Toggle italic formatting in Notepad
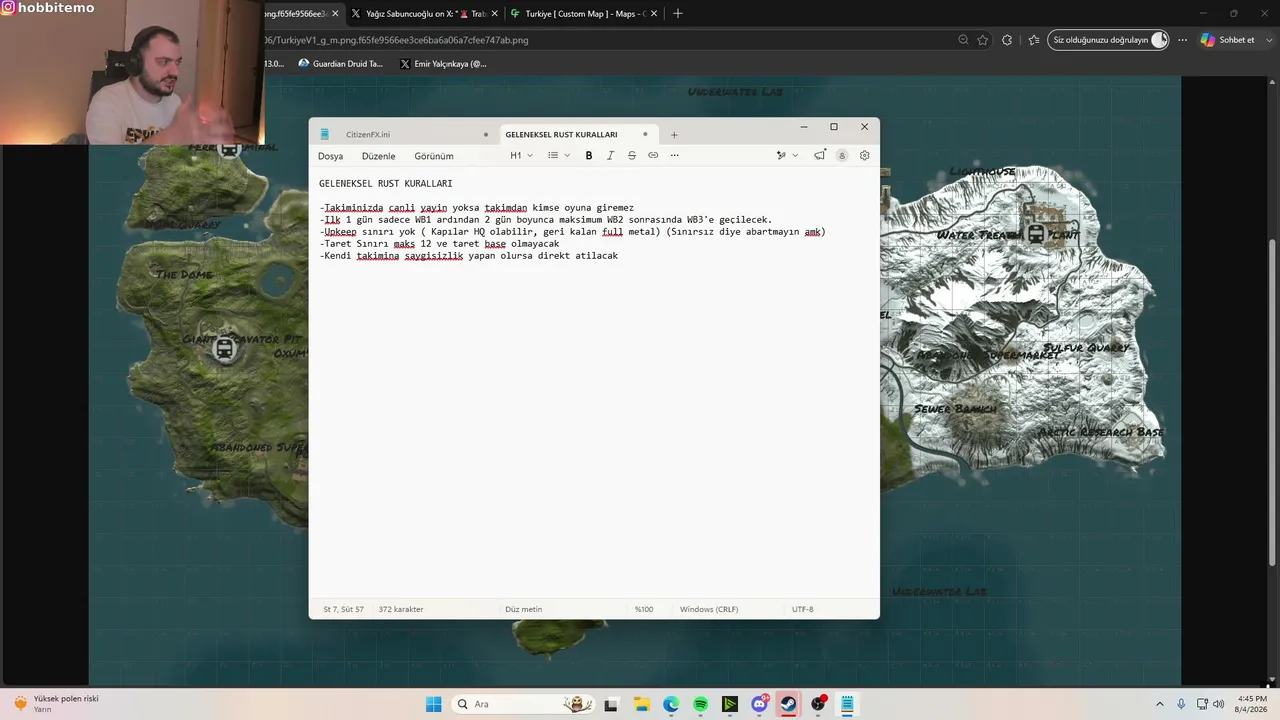The height and width of the screenshot is (720, 1280). click(x=610, y=155)
